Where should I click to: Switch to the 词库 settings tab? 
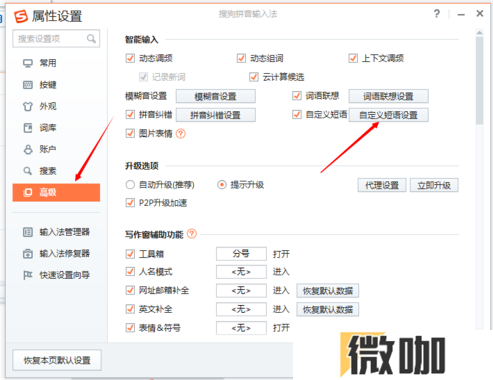click(56, 128)
